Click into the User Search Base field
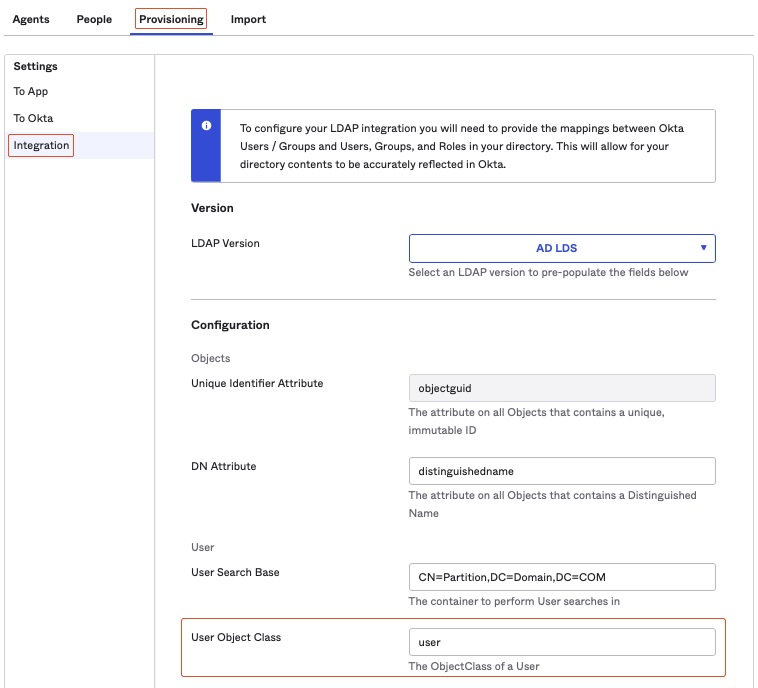Screen dimensions: 758x688 pos(562,577)
